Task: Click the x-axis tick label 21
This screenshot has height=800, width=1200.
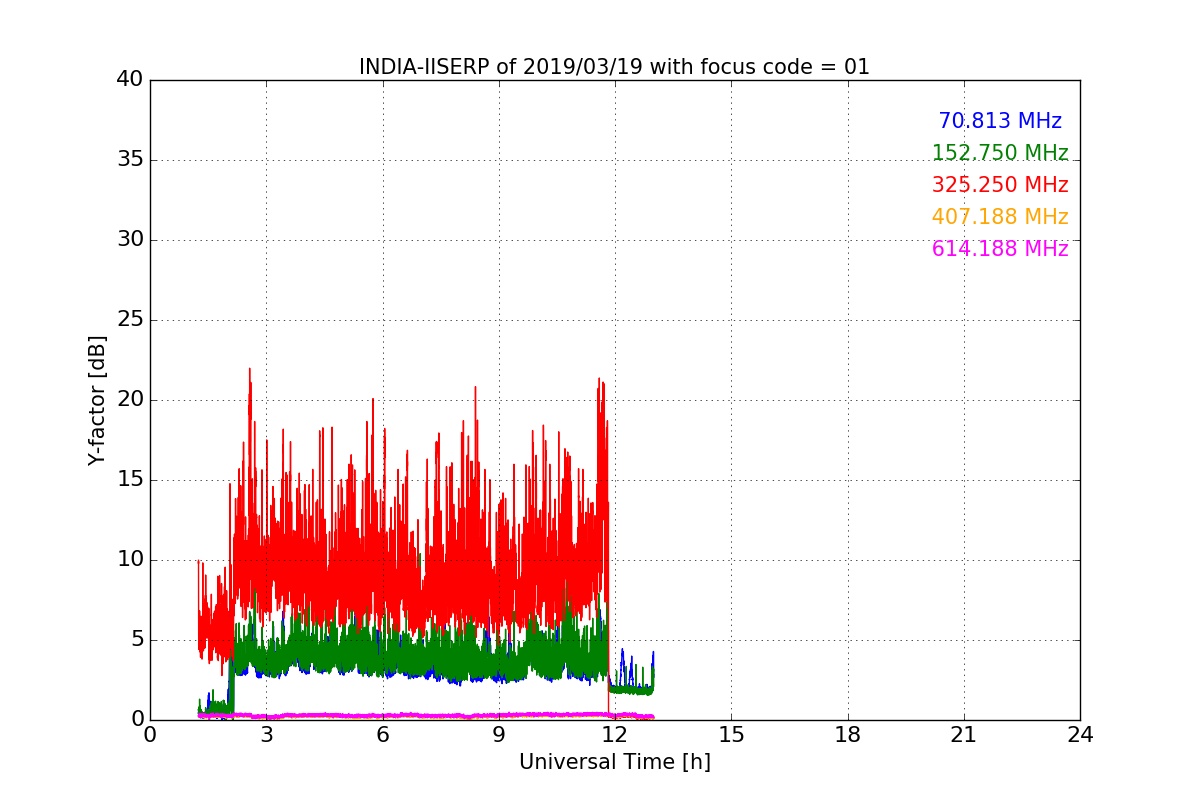Action: [964, 734]
